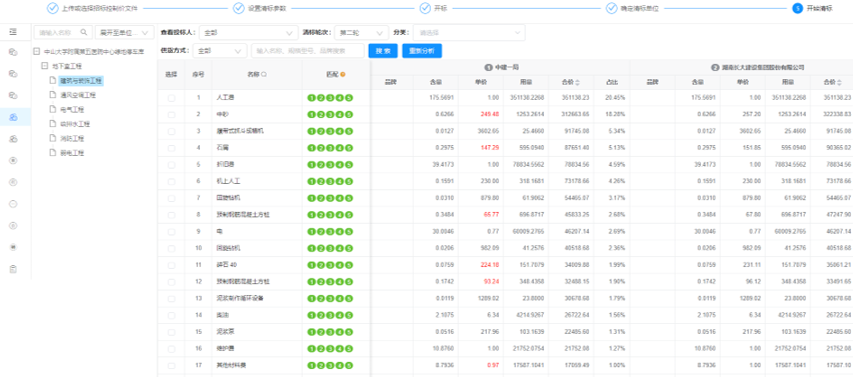Click the name/spec/brand search input field
The height and width of the screenshot is (377, 853).
(307, 51)
